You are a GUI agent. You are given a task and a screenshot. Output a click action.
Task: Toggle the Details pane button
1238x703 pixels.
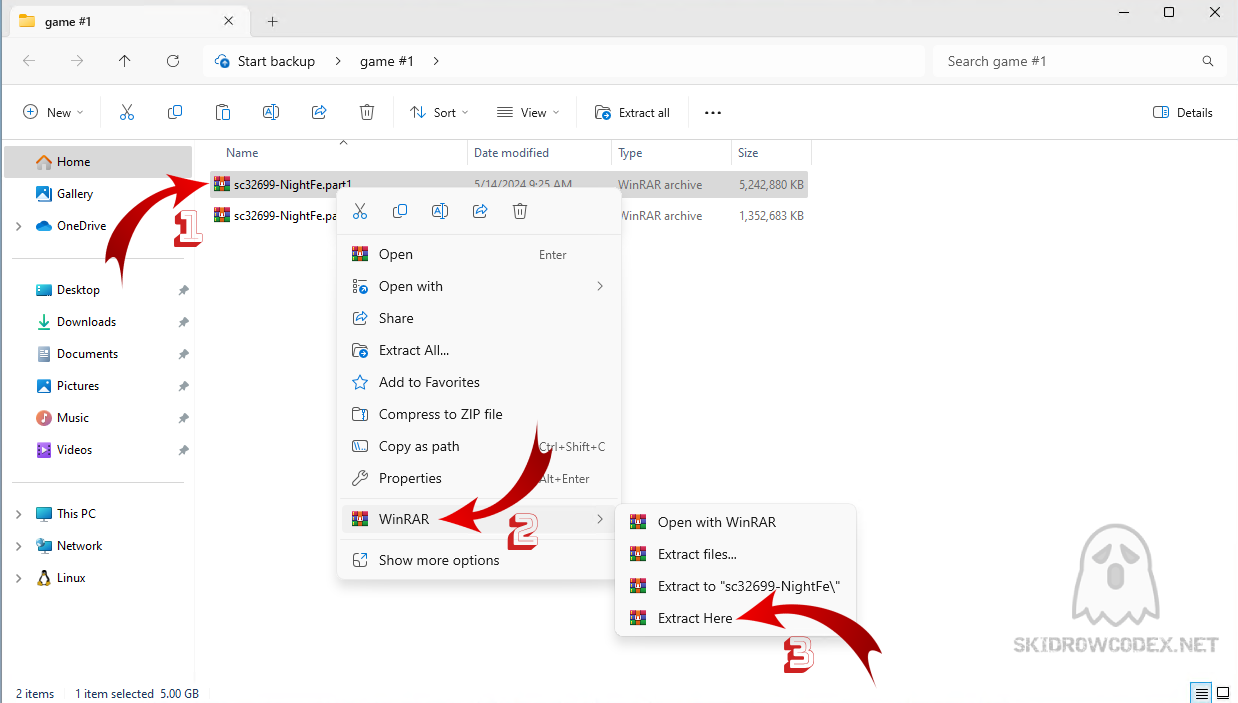click(x=1183, y=113)
